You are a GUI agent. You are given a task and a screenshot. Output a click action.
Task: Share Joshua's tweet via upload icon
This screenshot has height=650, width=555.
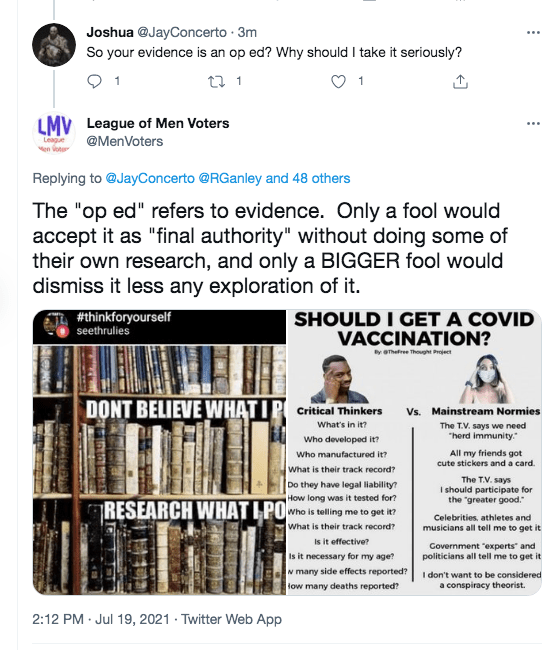coord(460,81)
